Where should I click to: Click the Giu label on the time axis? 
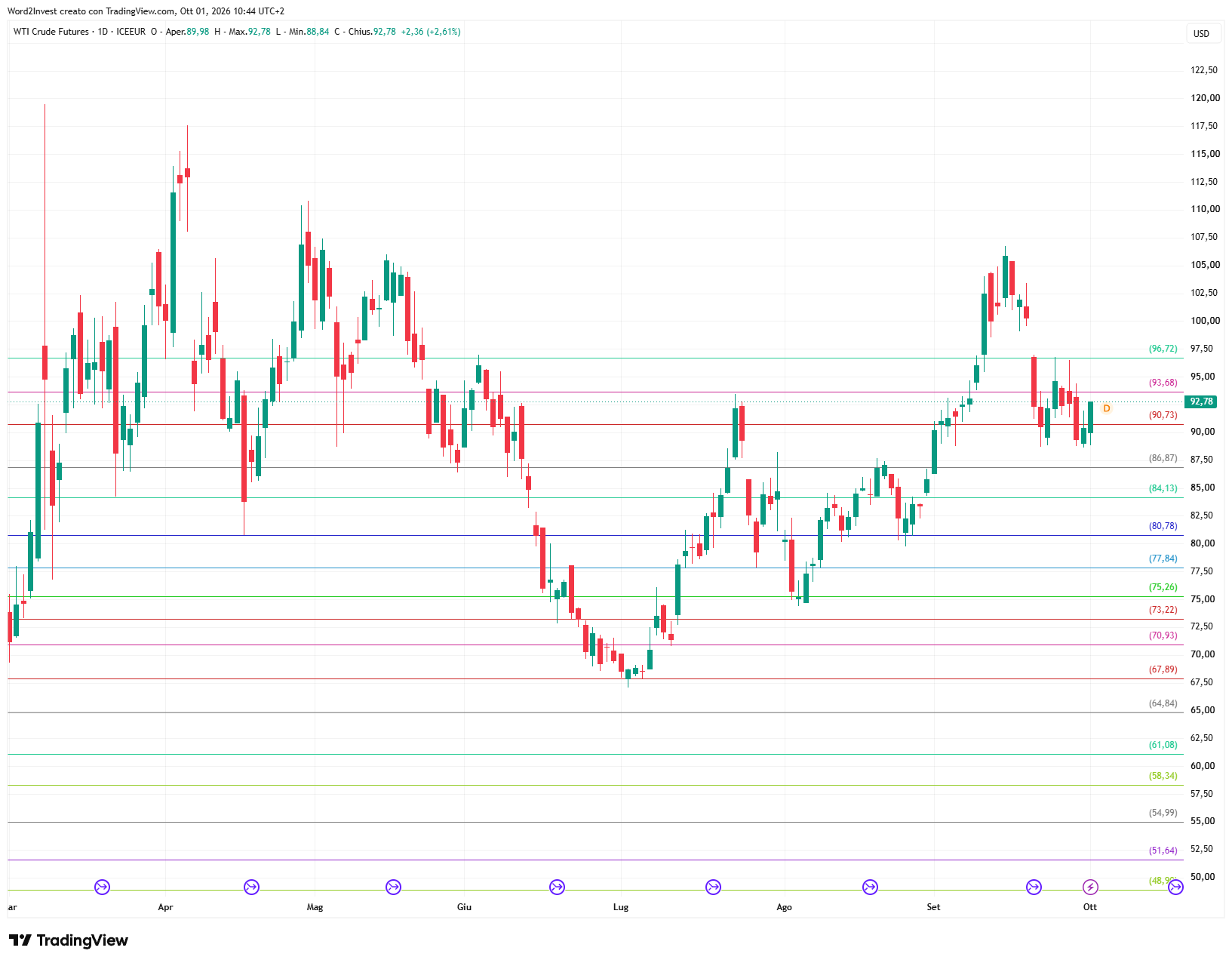pyautogui.click(x=464, y=907)
